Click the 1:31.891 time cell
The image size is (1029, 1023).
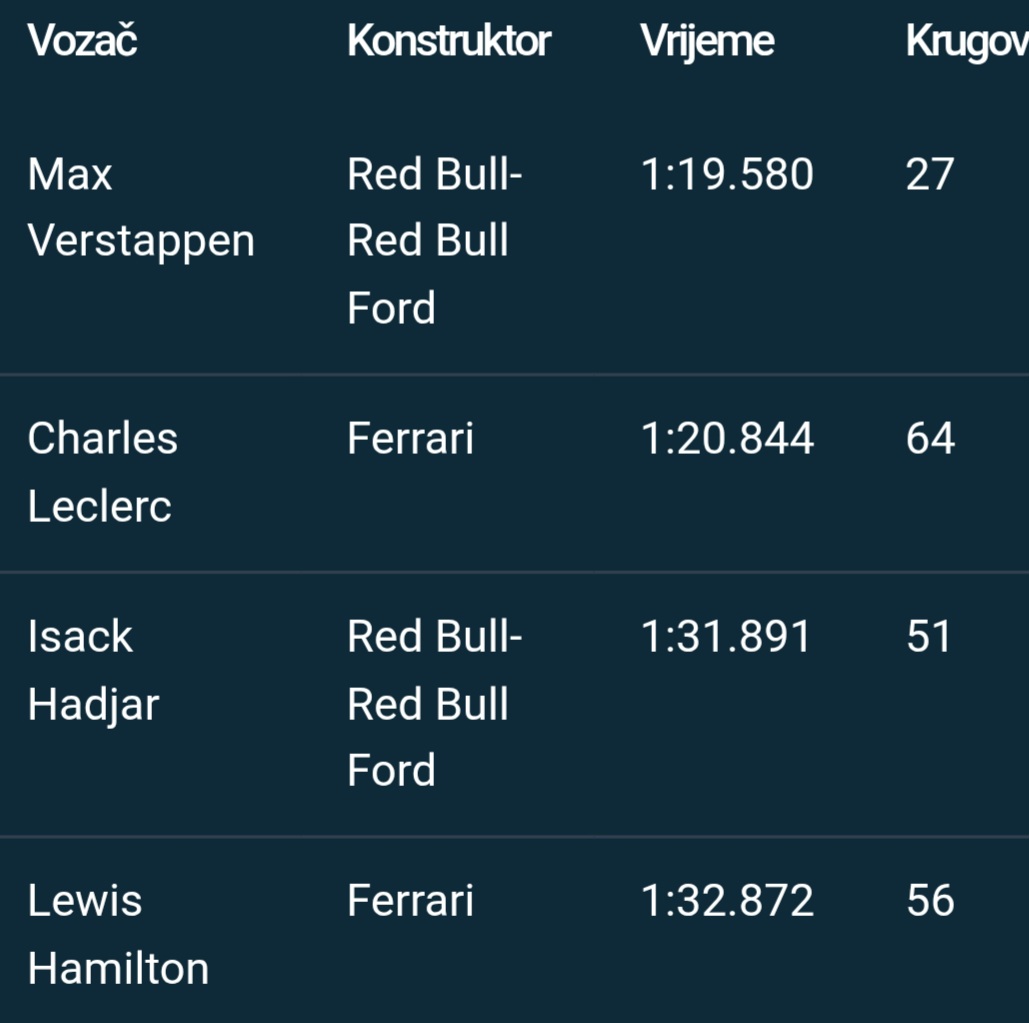pos(725,637)
